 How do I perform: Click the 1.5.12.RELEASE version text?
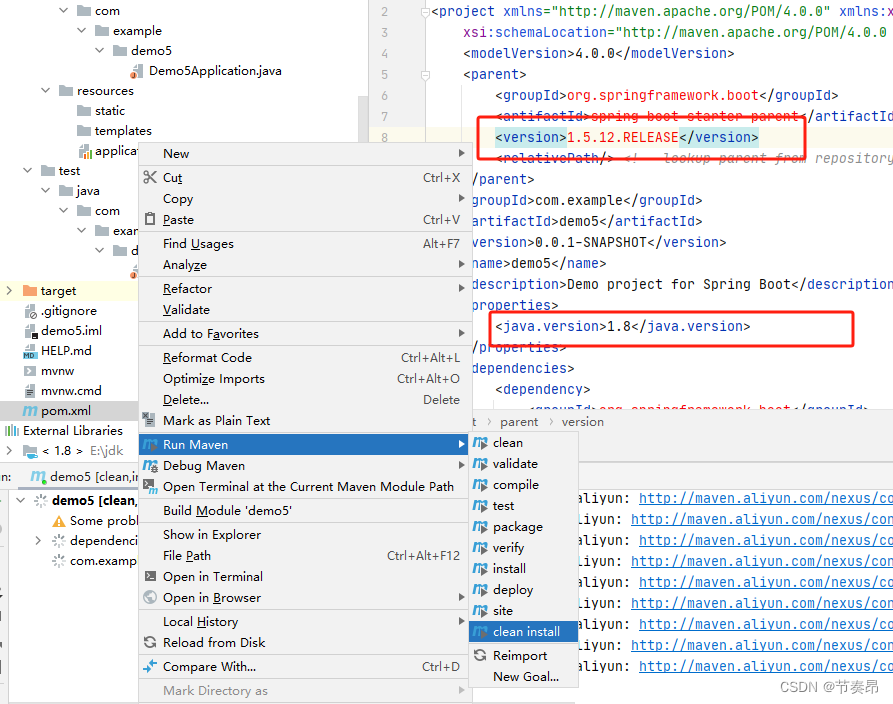tap(622, 137)
